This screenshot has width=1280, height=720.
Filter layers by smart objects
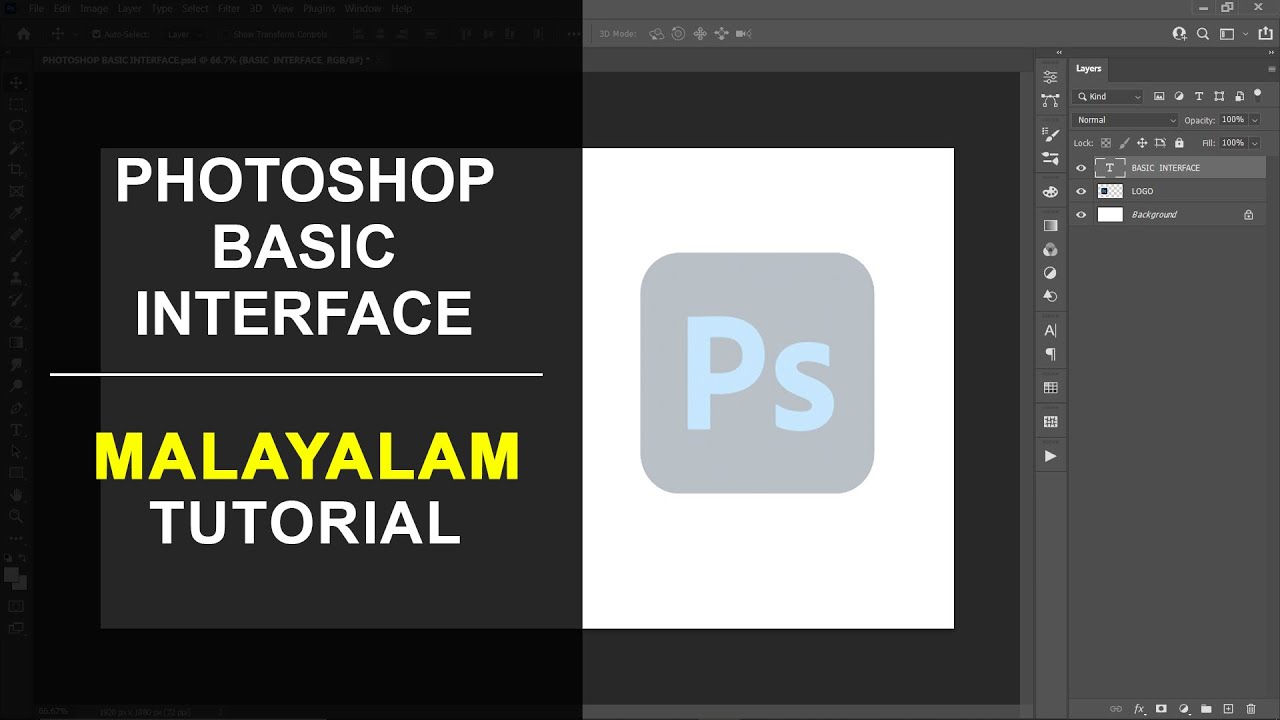coord(1239,97)
